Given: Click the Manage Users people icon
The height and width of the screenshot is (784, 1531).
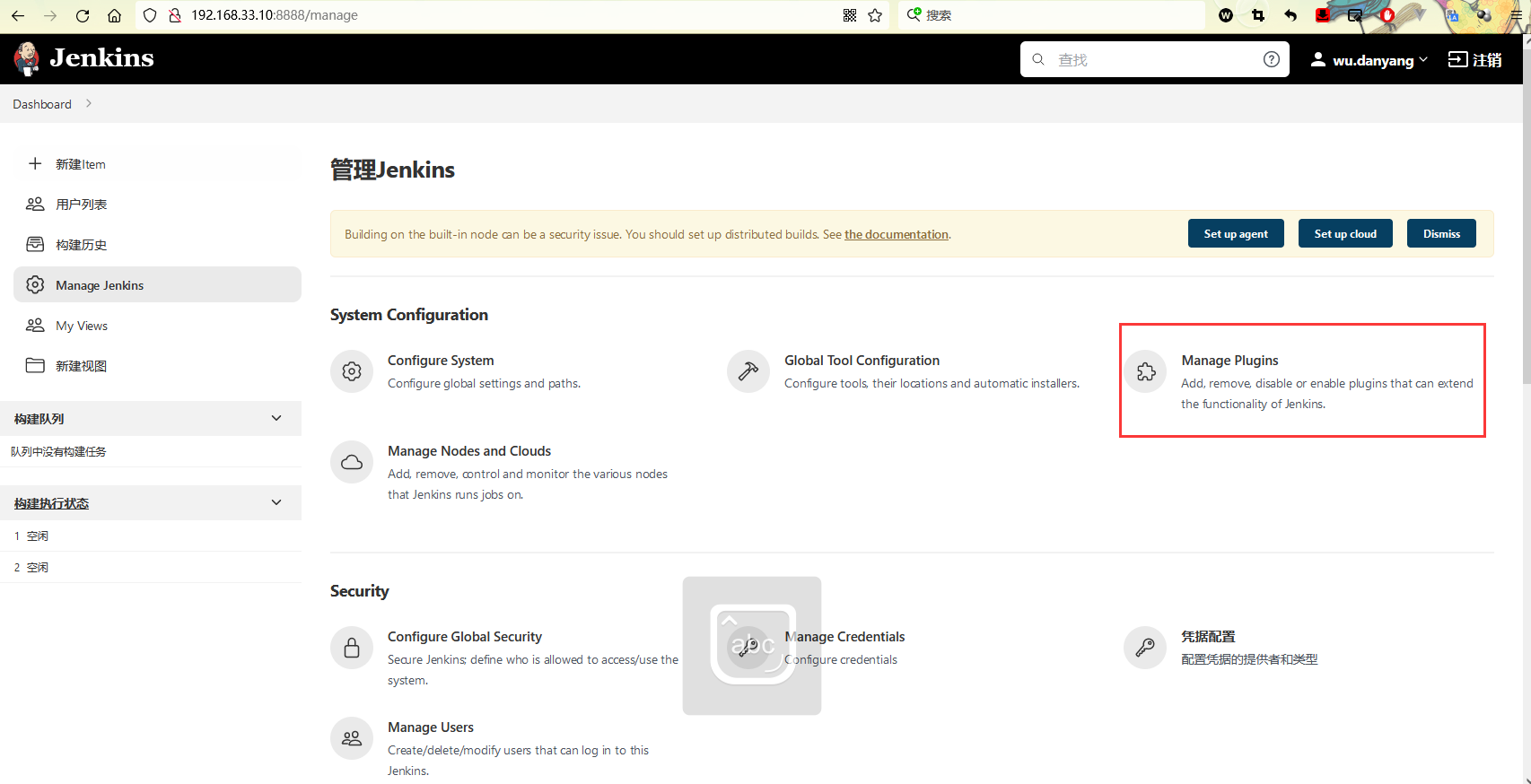Looking at the screenshot, I should [352, 738].
